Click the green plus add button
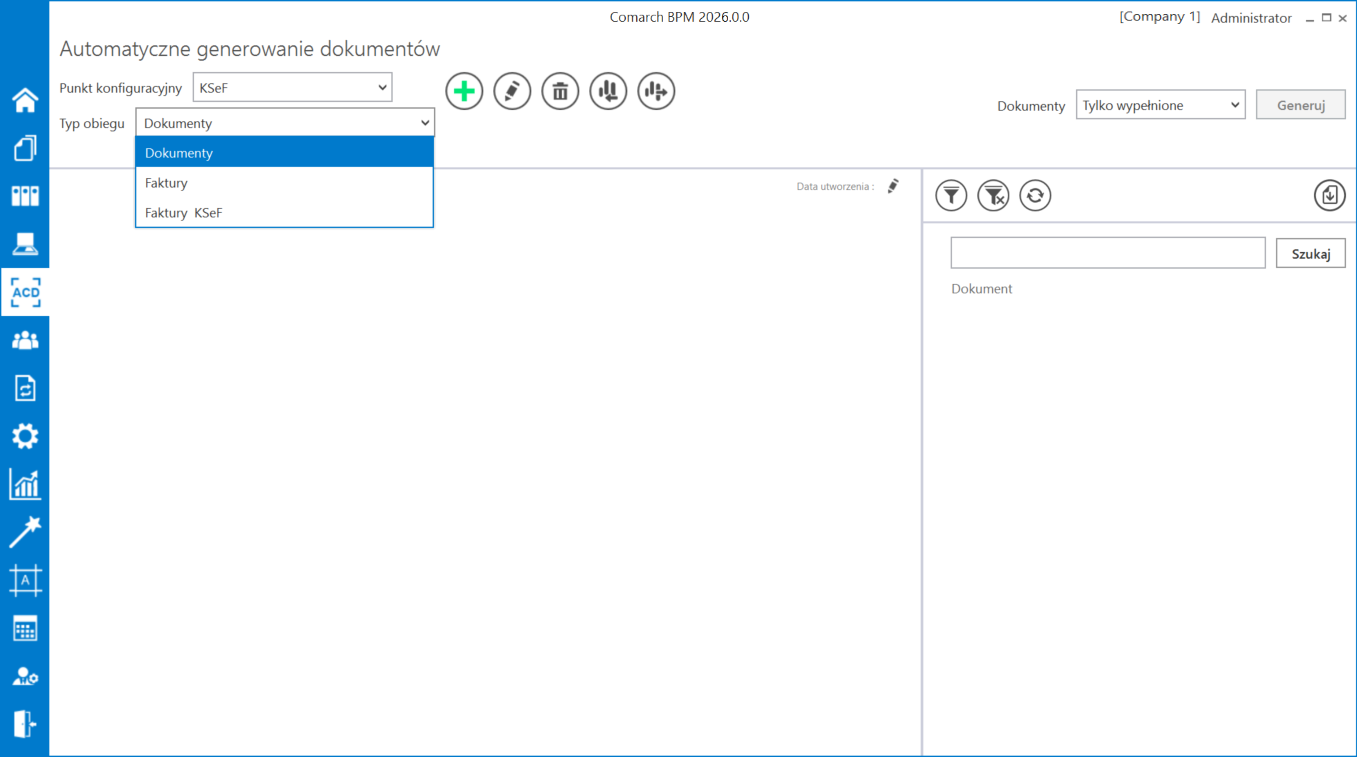Image resolution: width=1357 pixels, height=757 pixels. [464, 91]
